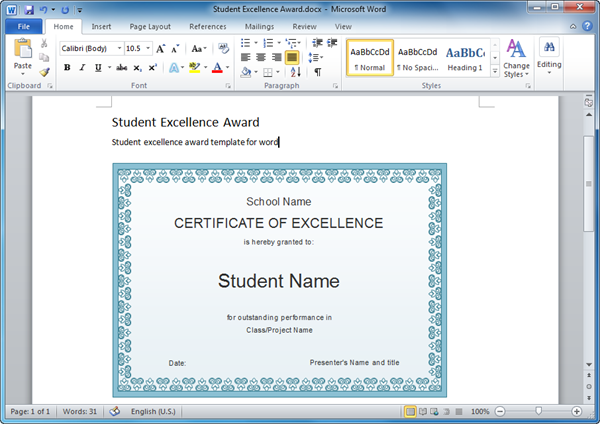Click the Format Painter brush icon
Image resolution: width=600 pixels, height=424 pixels.
[x=45, y=72]
